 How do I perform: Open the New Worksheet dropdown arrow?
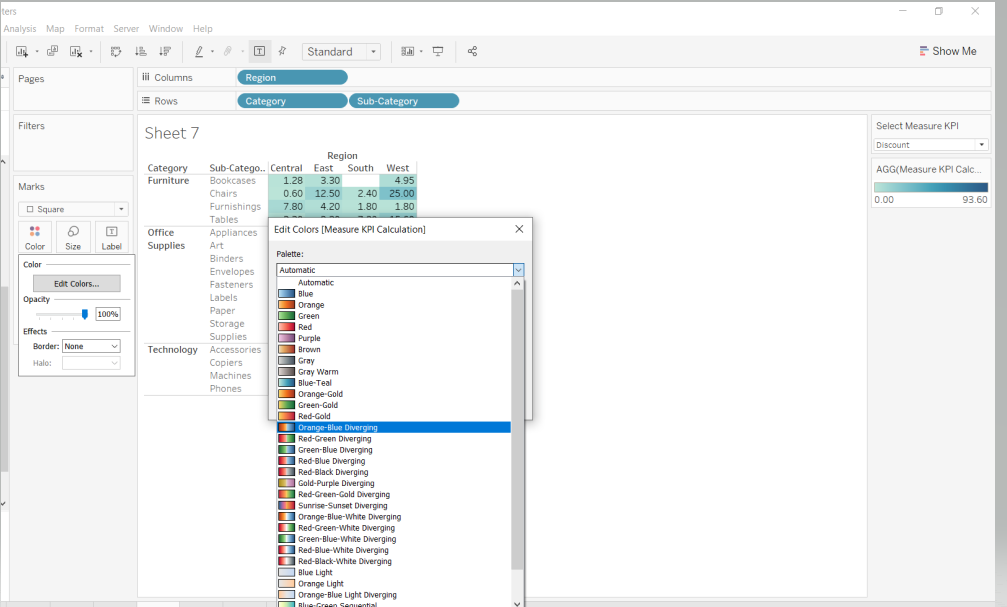(37, 51)
